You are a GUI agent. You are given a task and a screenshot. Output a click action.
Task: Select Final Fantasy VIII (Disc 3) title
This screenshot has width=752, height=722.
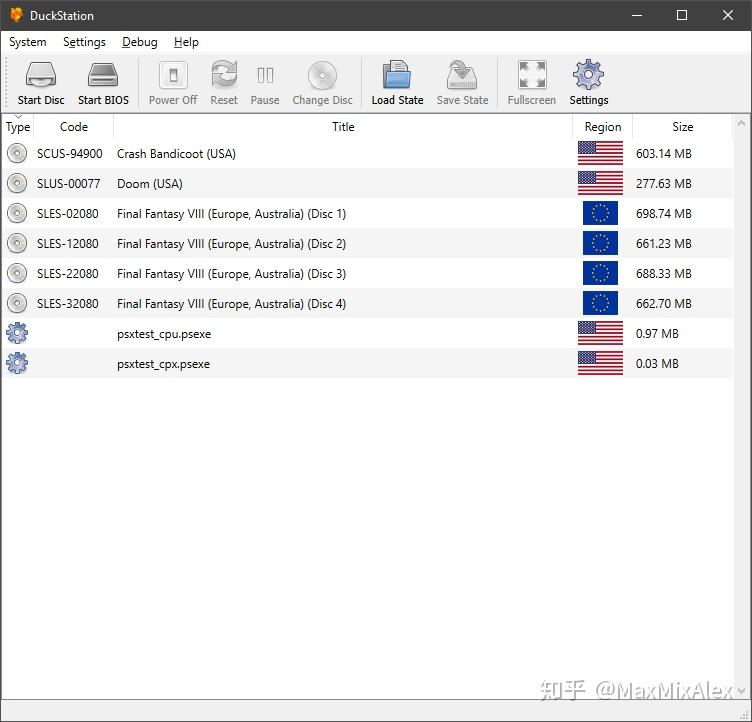[231, 273]
